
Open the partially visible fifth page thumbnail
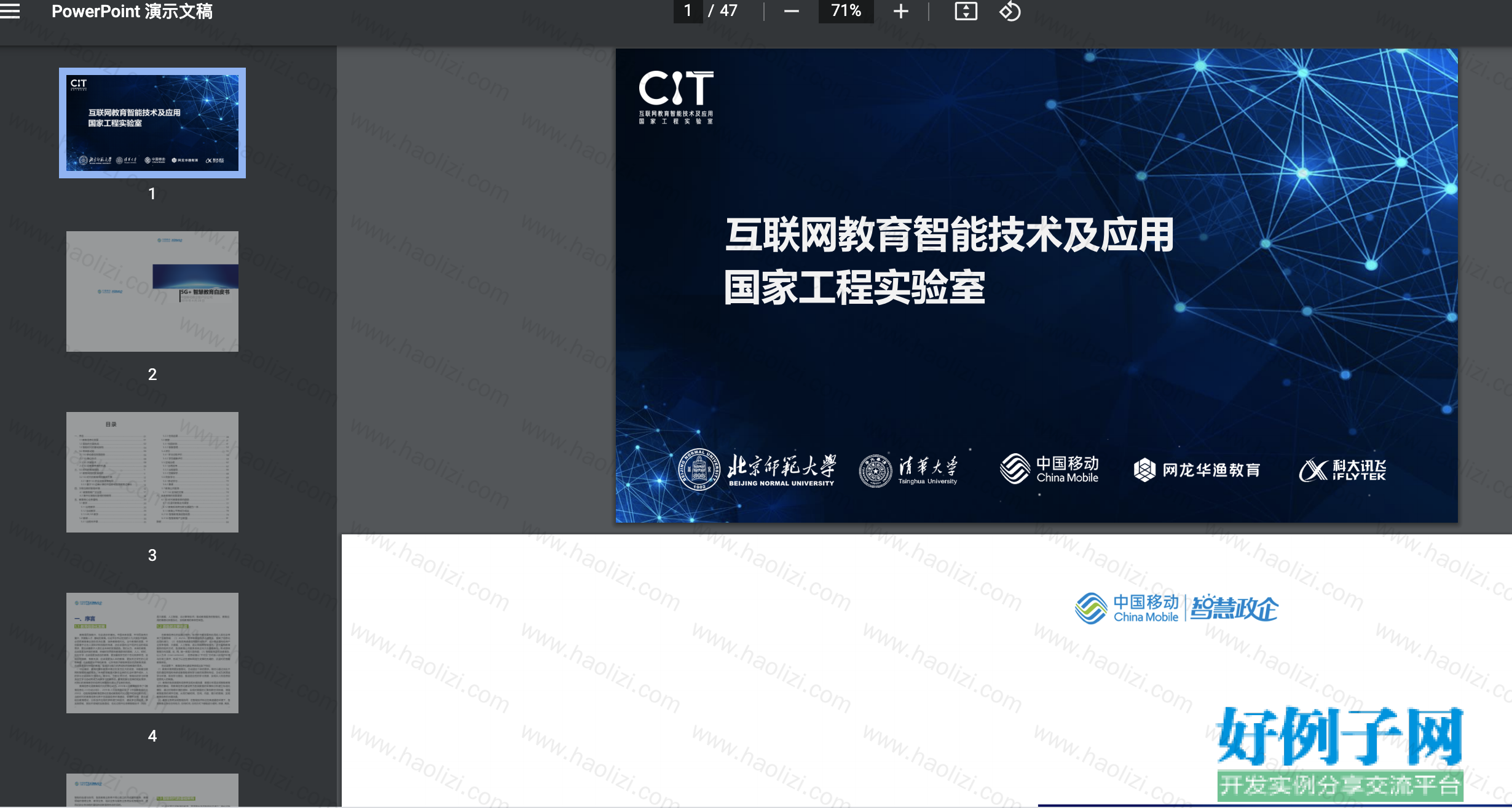[x=152, y=790]
